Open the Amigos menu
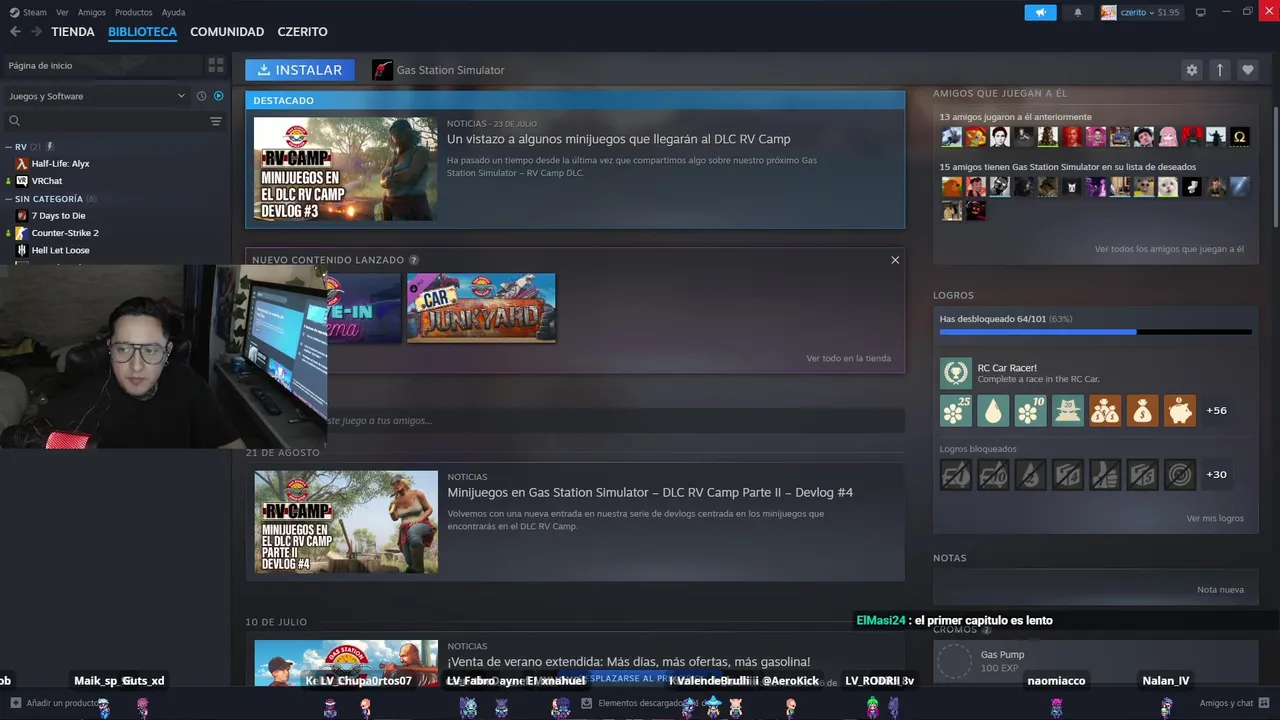 [x=92, y=12]
